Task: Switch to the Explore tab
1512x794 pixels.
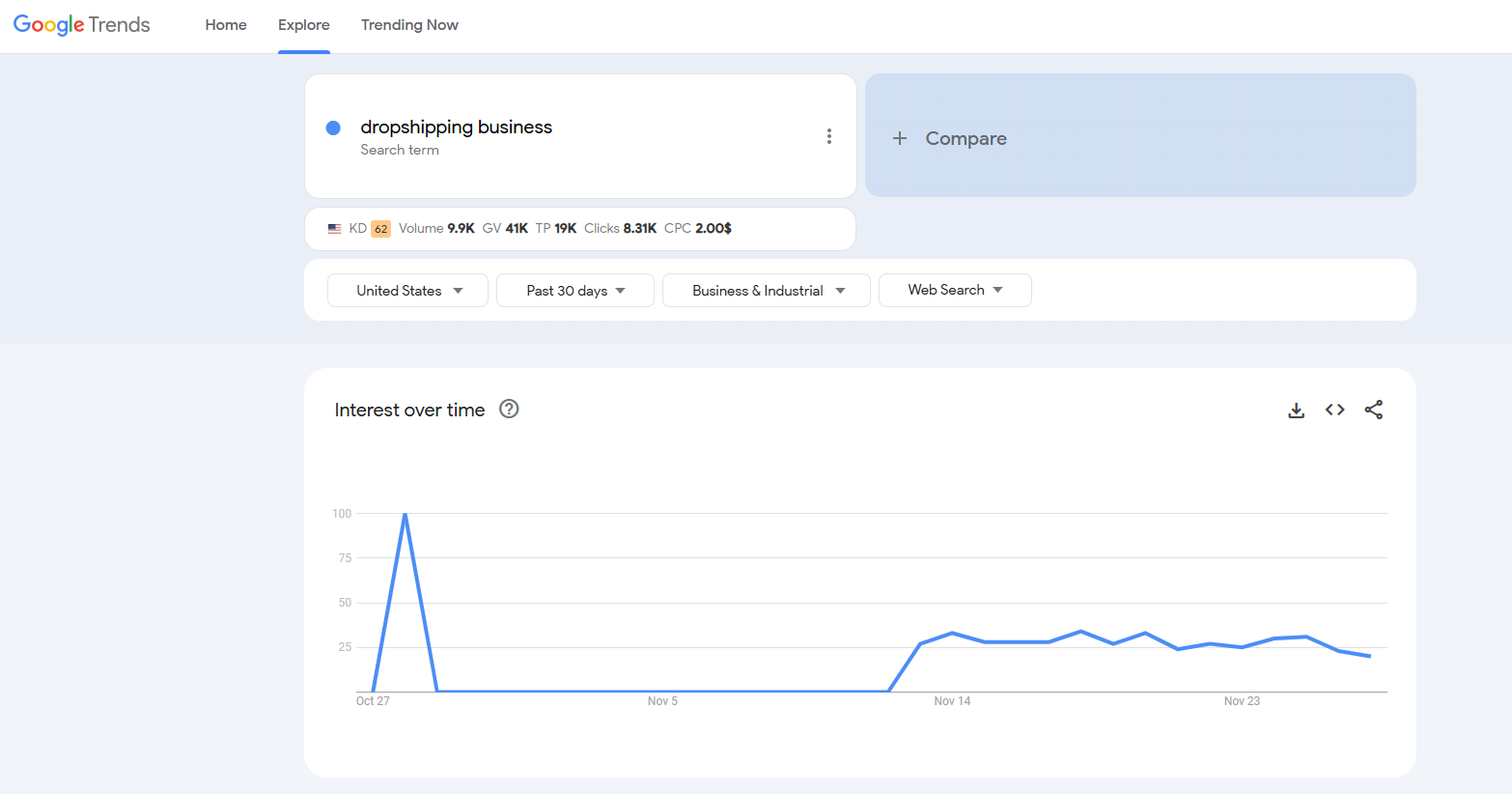Action: 304,25
